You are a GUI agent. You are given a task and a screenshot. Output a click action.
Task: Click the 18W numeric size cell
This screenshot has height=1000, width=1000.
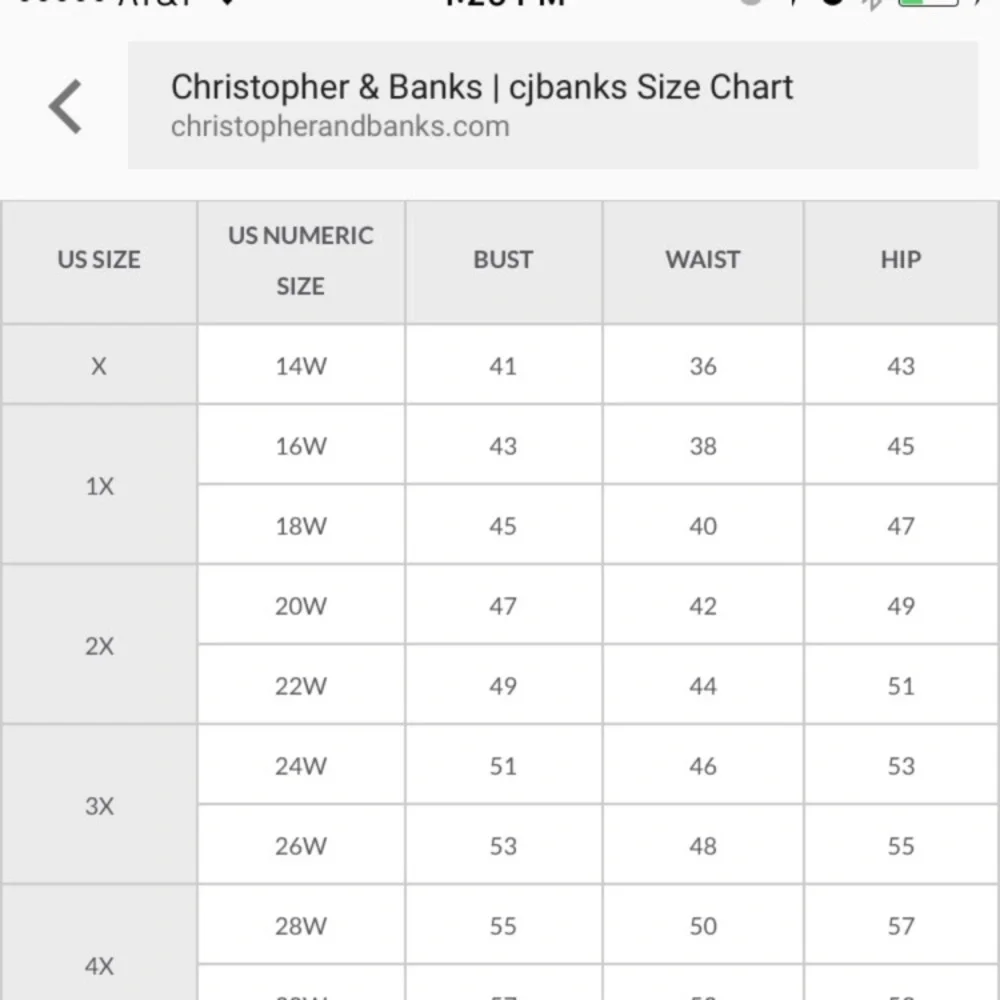[300, 526]
